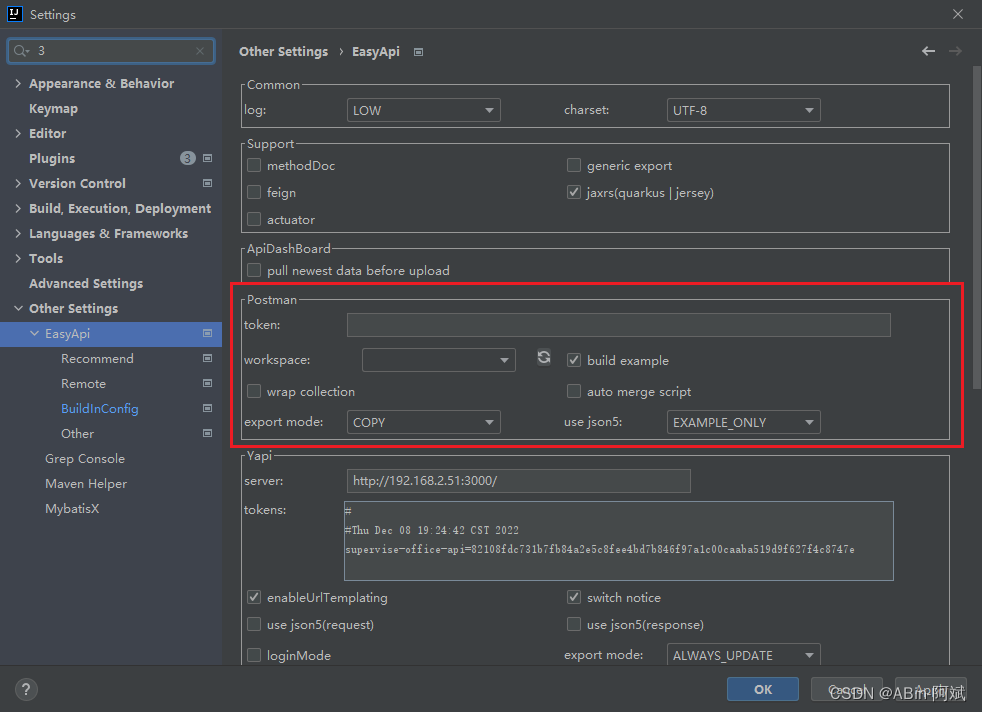
Task: Click the help question mark icon
Action: pos(27,689)
